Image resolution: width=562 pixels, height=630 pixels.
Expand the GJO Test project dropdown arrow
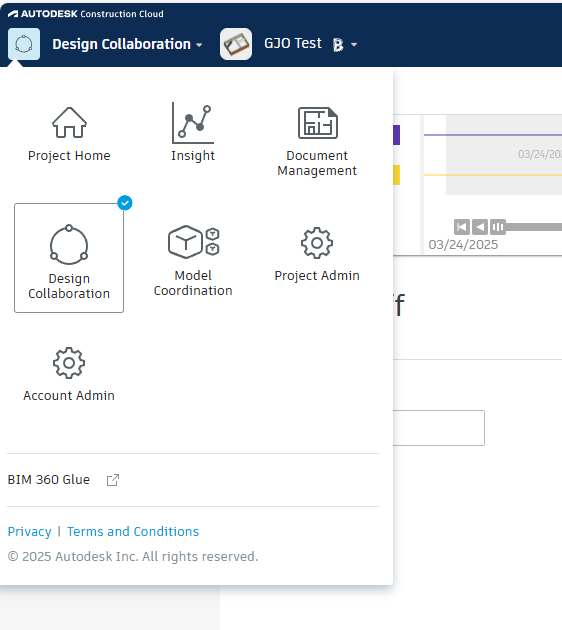point(354,45)
